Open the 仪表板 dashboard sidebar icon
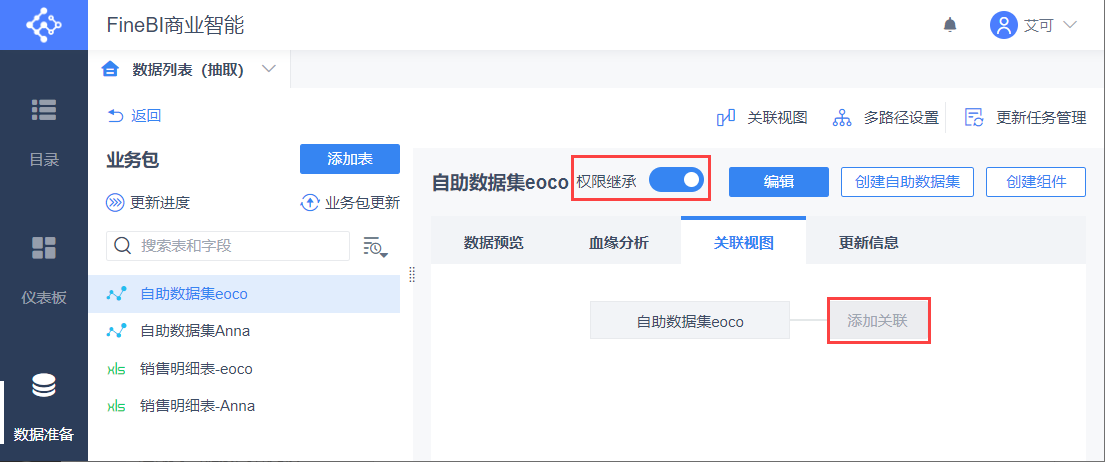The width and height of the screenshot is (1105, 462). click(43, 248)
